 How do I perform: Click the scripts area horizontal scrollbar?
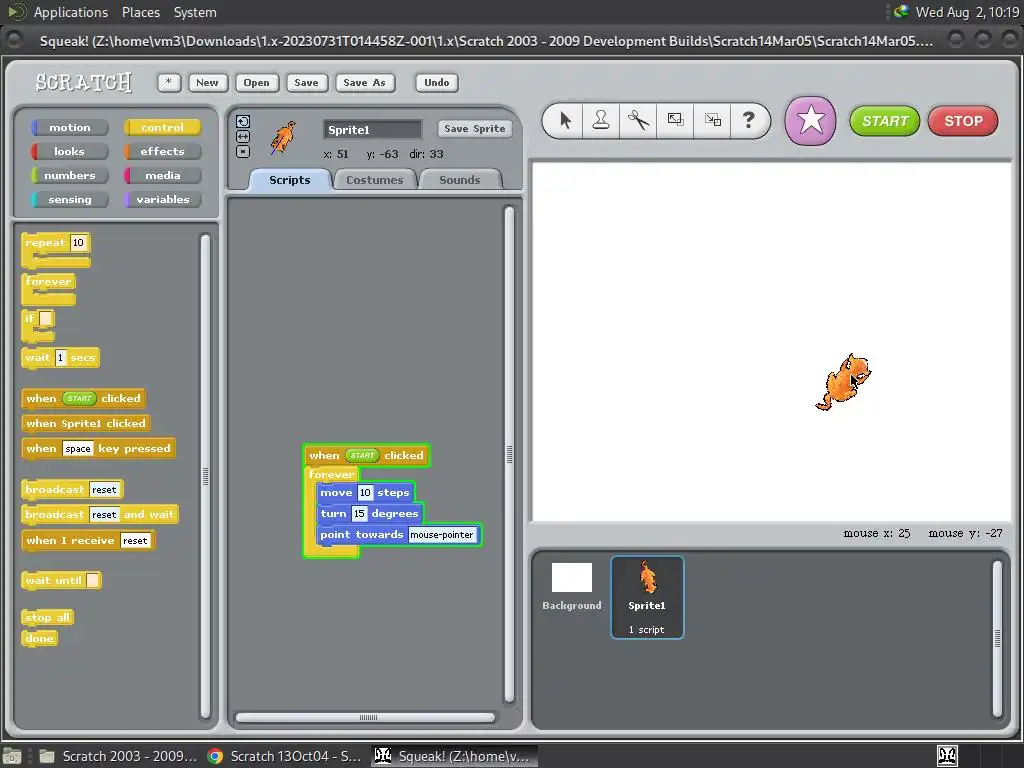366,717
